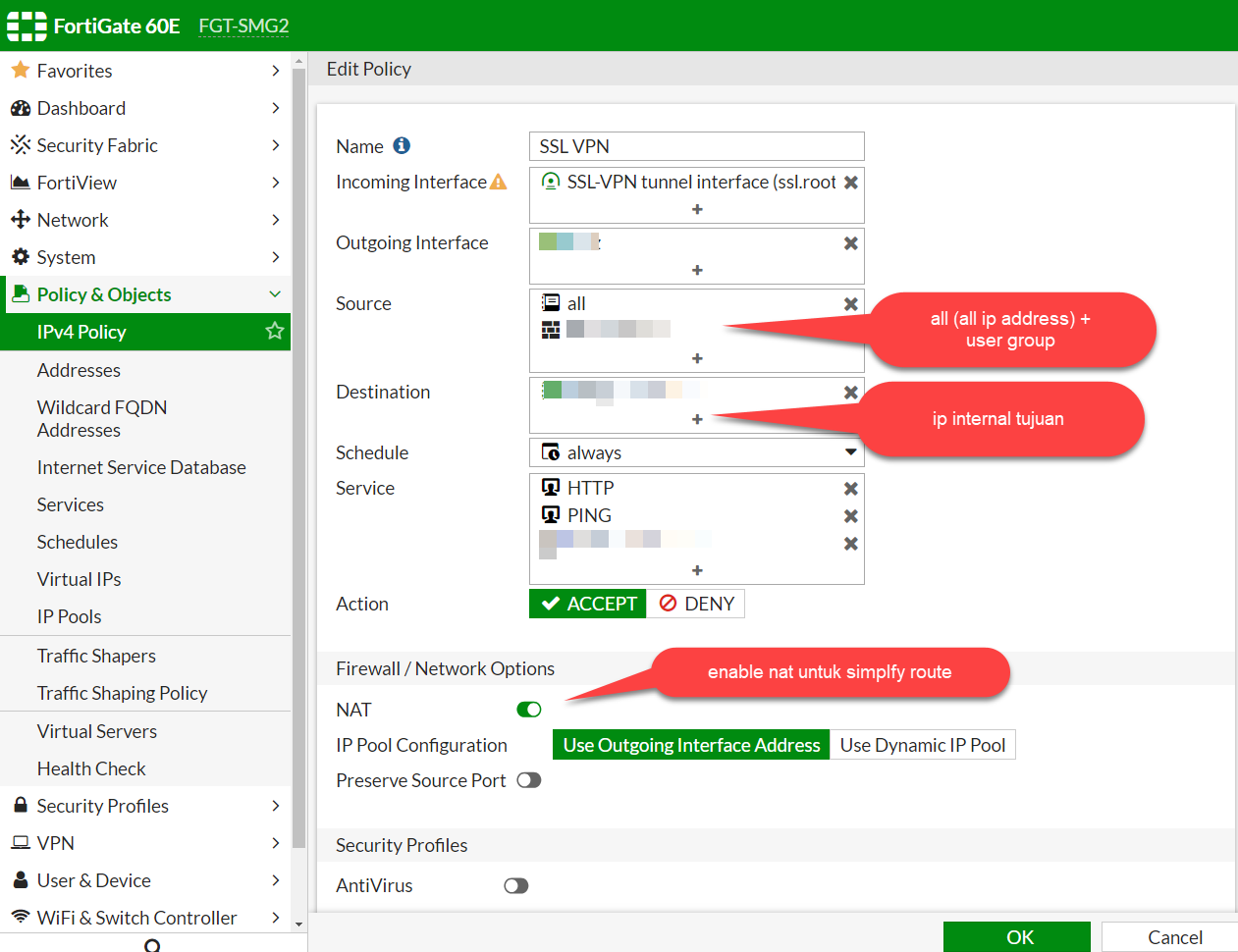This screenshot has height=952, width=1238.
Task: Click OK to save the policy
Action: pos(1017,936)
